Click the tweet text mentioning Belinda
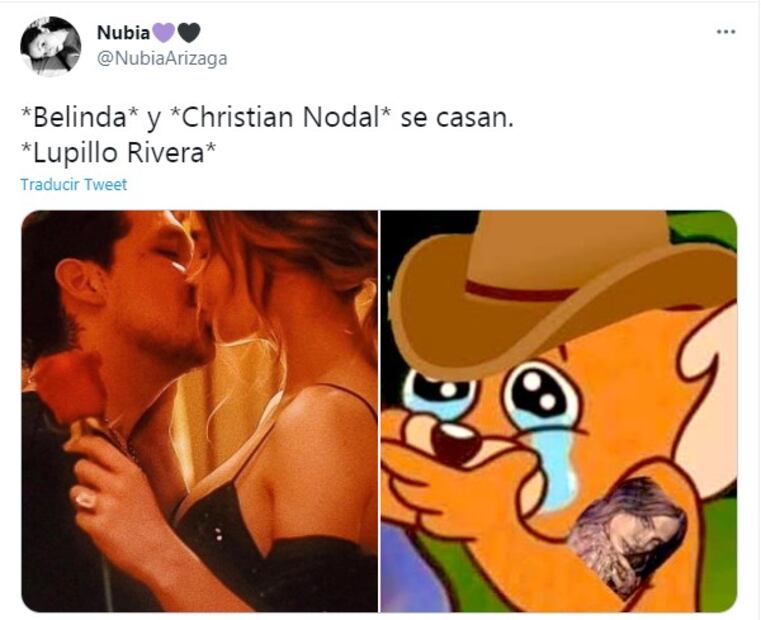Viewport: 761px width, 620px height. coord(267,117)
